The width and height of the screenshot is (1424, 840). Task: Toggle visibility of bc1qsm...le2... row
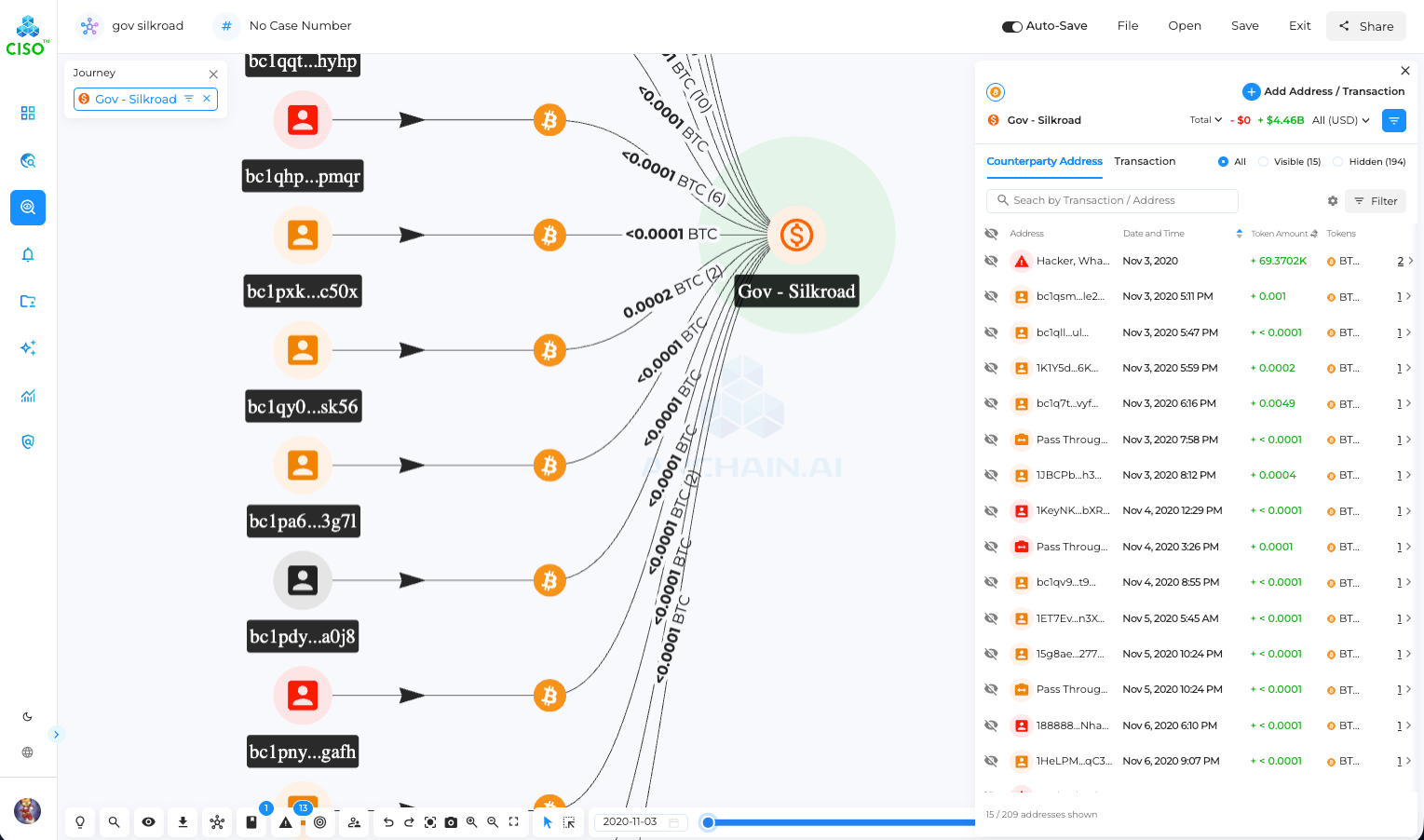click(x=991, y=296)
